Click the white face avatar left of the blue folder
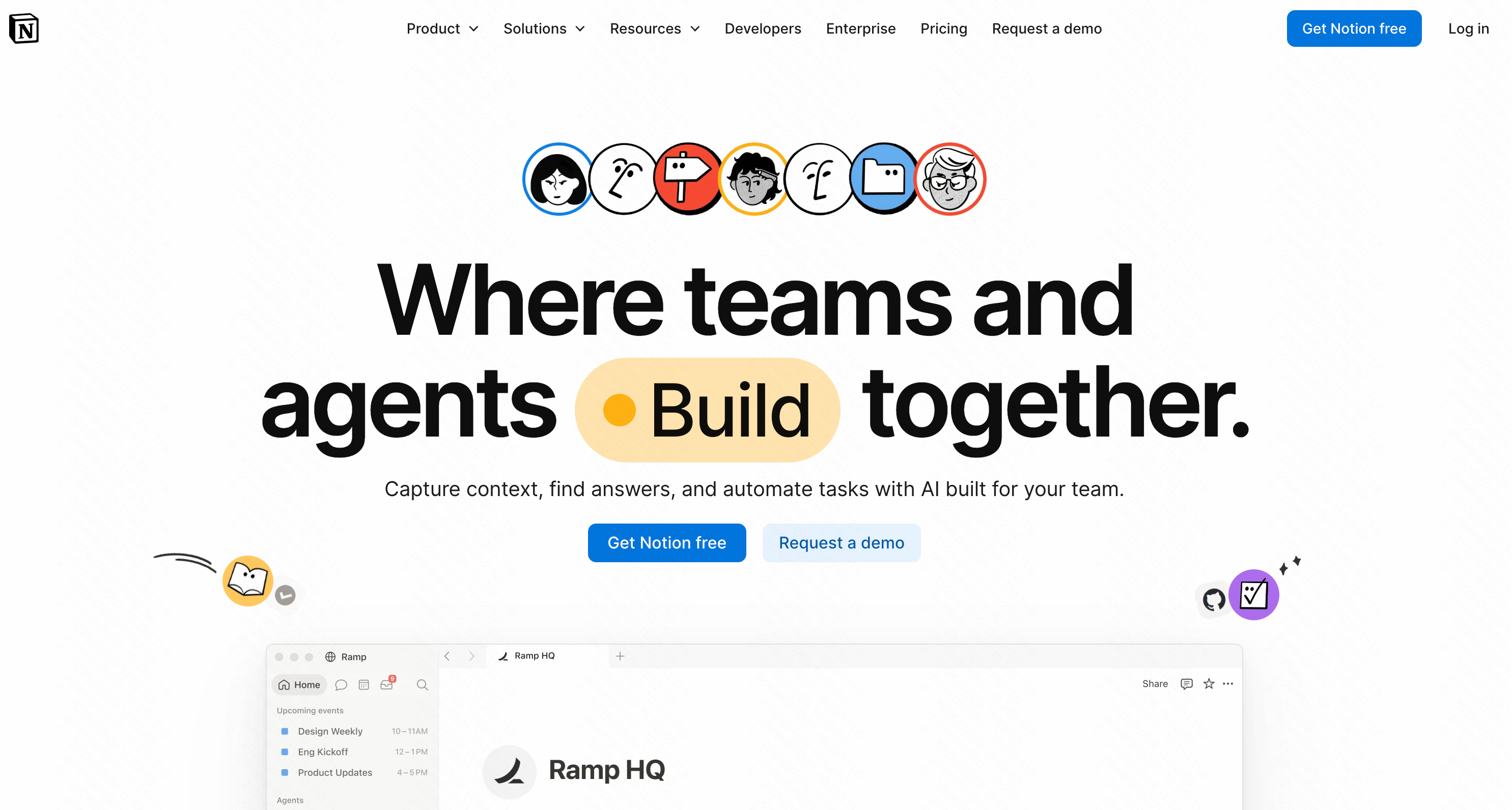 coord(818,179)
